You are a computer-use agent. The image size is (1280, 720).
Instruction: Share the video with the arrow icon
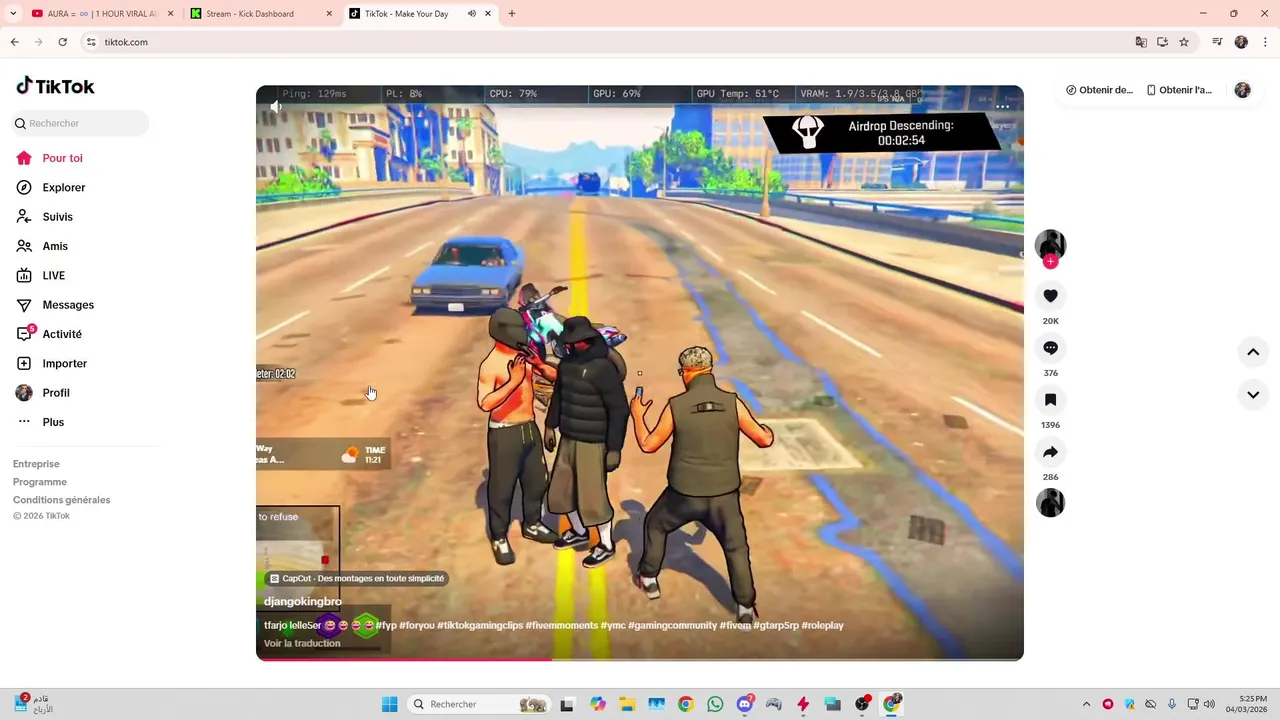[1050, 452]
